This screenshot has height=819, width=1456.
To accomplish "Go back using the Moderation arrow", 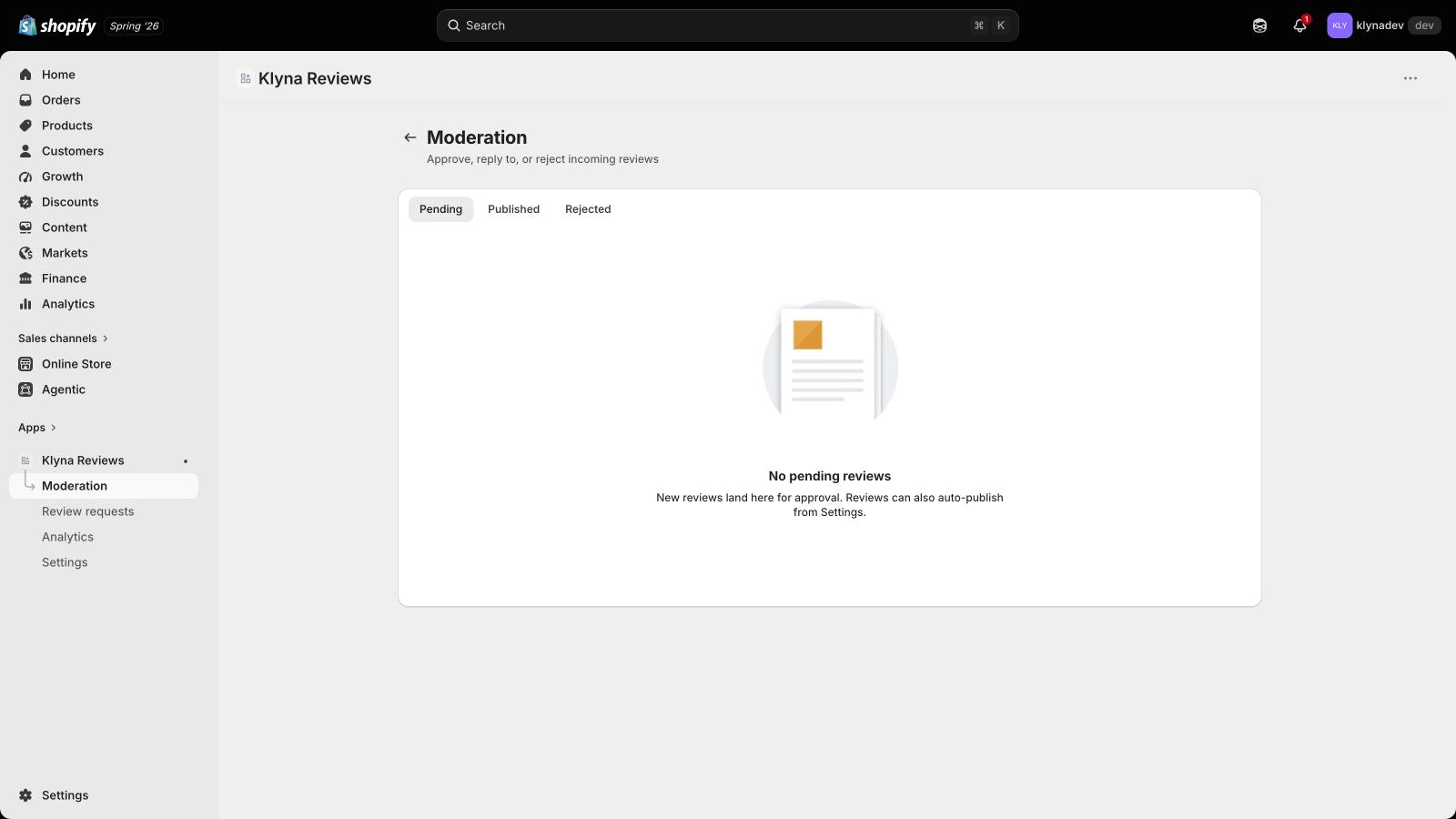I will (410, 137).
